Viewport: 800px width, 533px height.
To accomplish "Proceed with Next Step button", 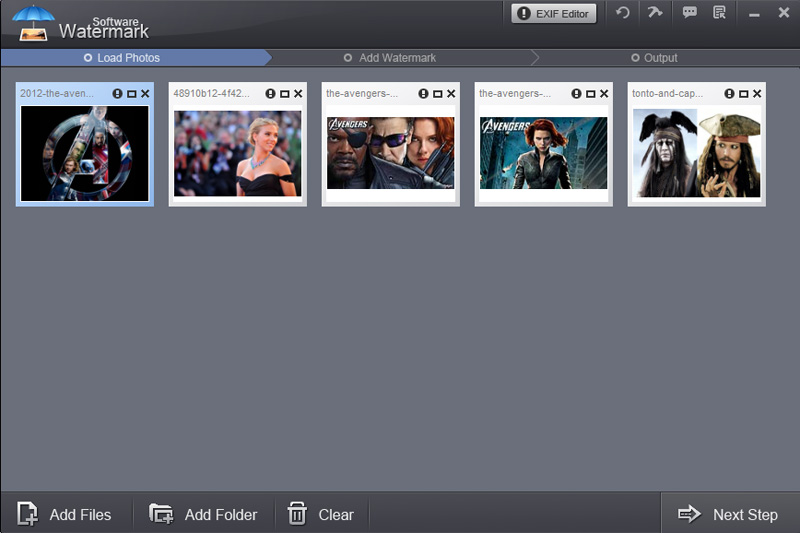I will [728, 514].
